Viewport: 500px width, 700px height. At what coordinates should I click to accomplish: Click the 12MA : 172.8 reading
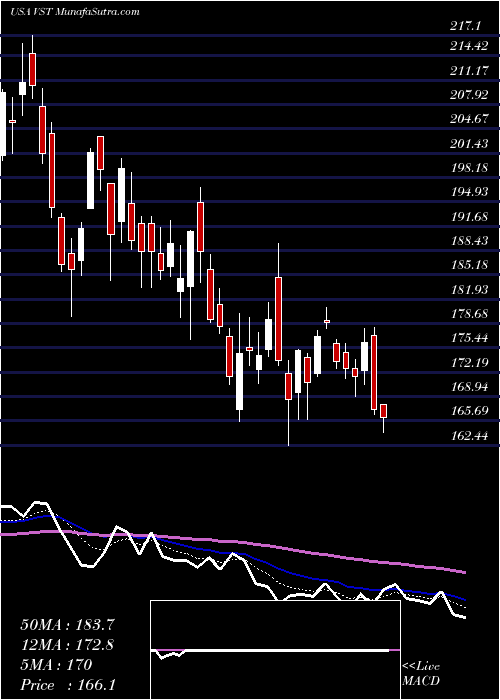point(67,645)
